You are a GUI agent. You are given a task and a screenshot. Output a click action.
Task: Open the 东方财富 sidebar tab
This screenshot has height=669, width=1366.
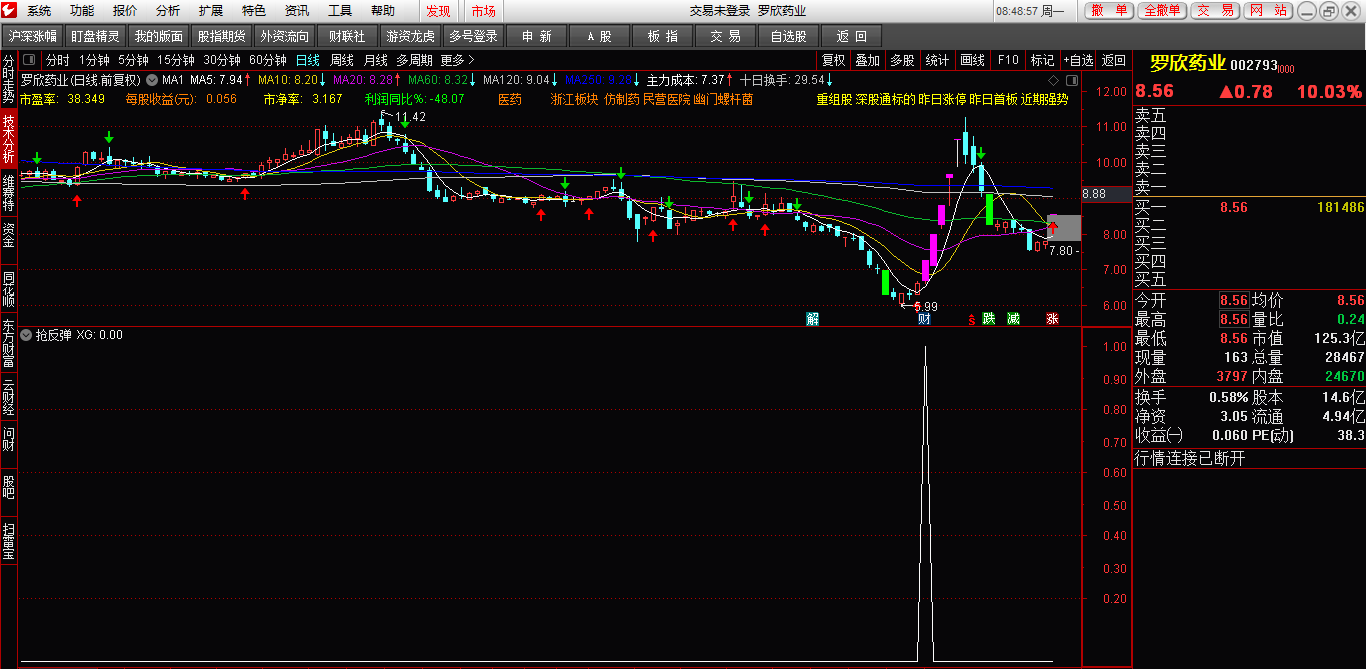point(9,343)
